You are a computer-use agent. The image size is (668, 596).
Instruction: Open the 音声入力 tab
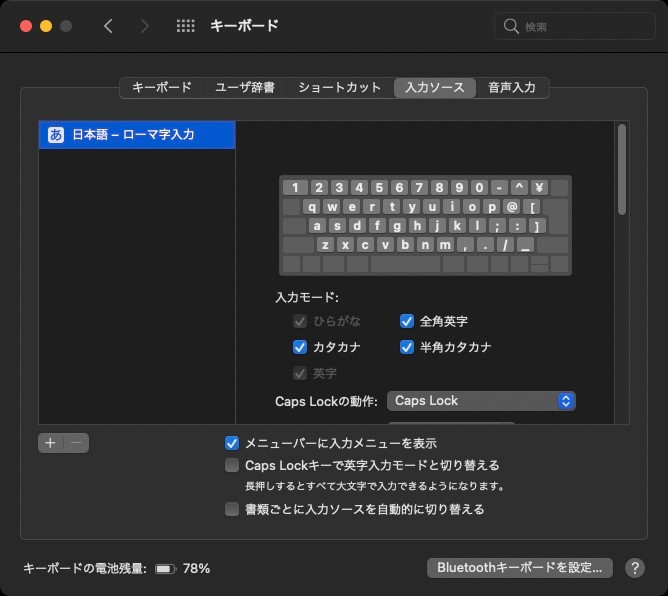511,87
